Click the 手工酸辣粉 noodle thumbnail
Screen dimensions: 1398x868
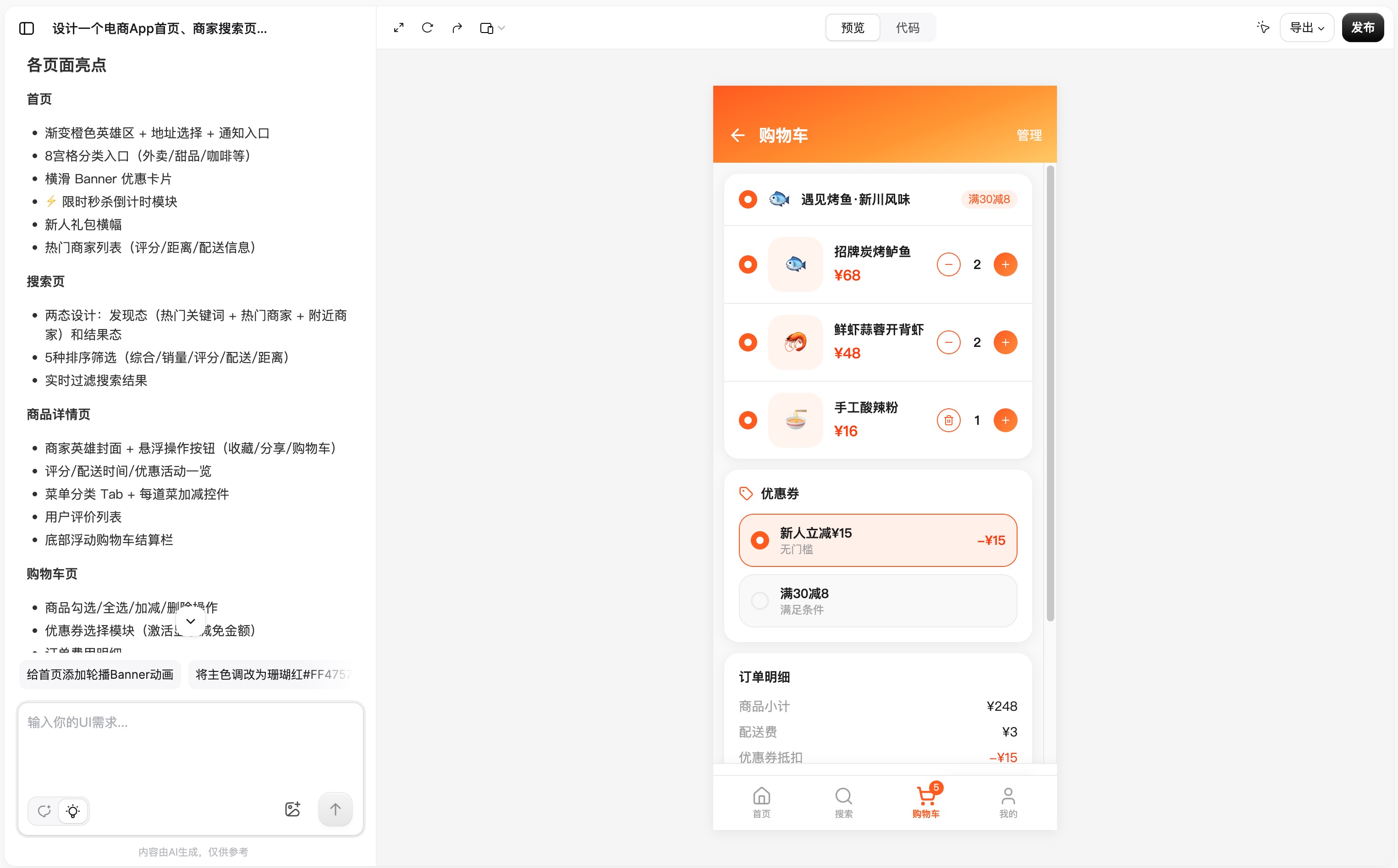(795, 420)
